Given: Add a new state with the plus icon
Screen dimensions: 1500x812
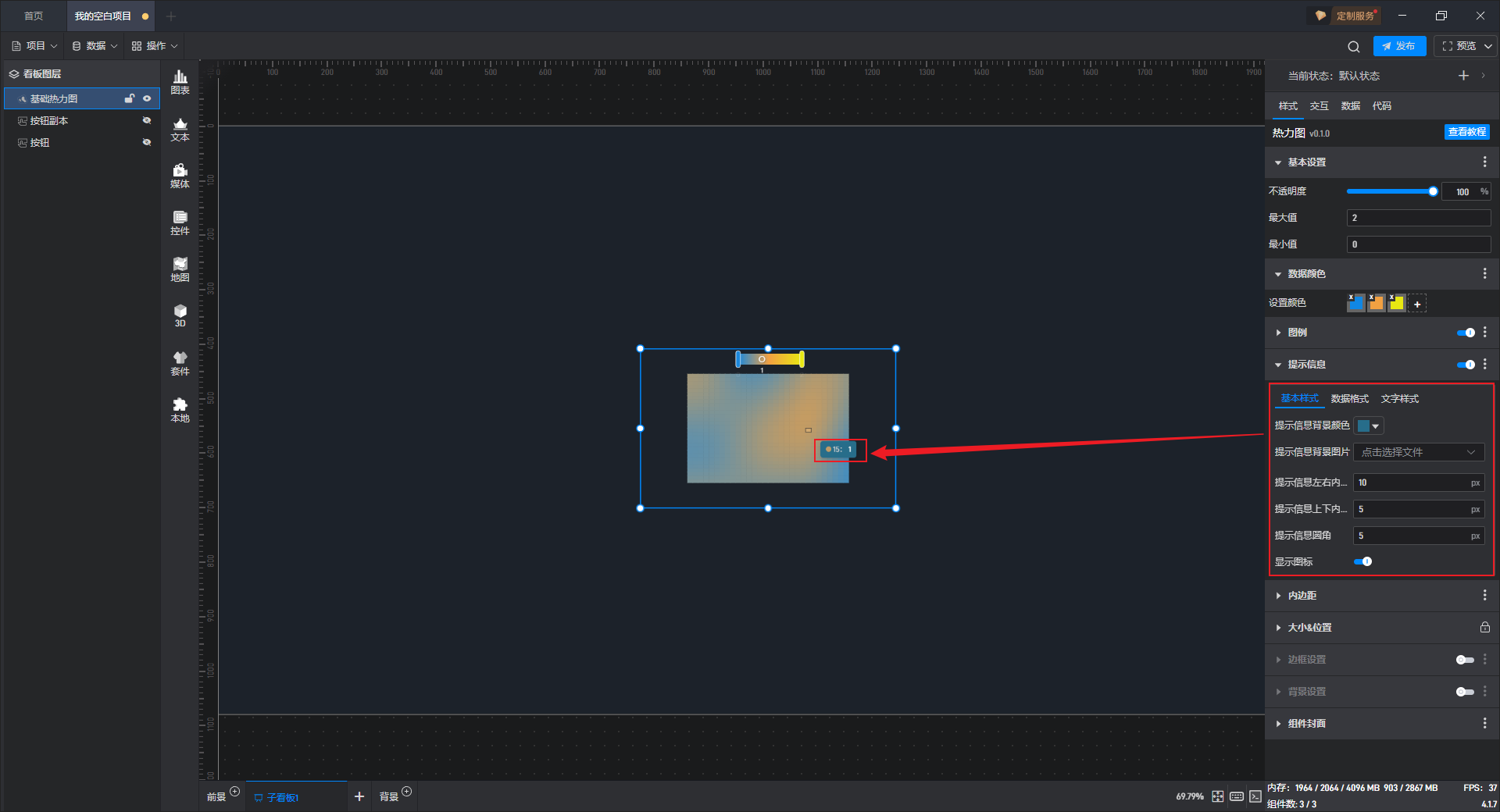Looking at the screenshot, I should click(1463, 76).
